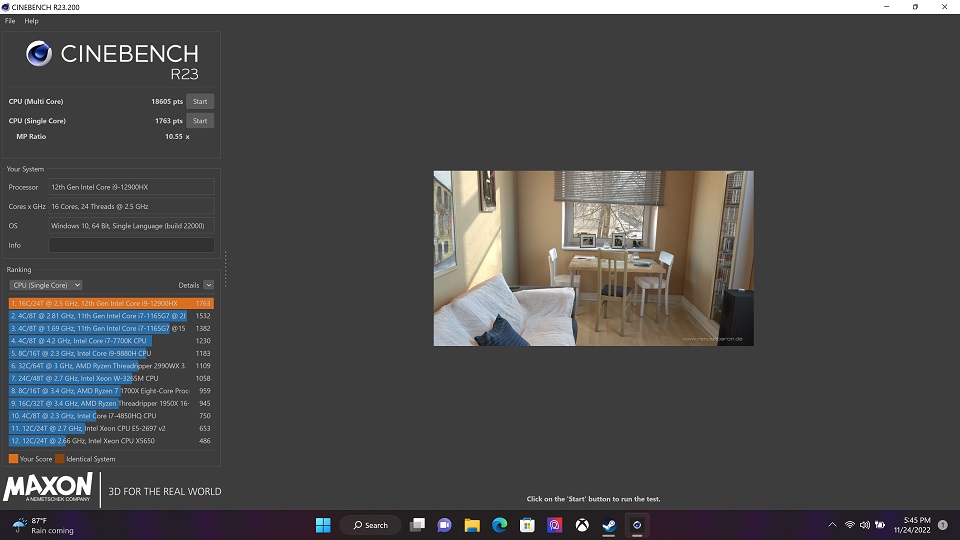This screenshot has height=540, width=960.
Task: Click the Info input field
Action: click(x=132, y=245)
